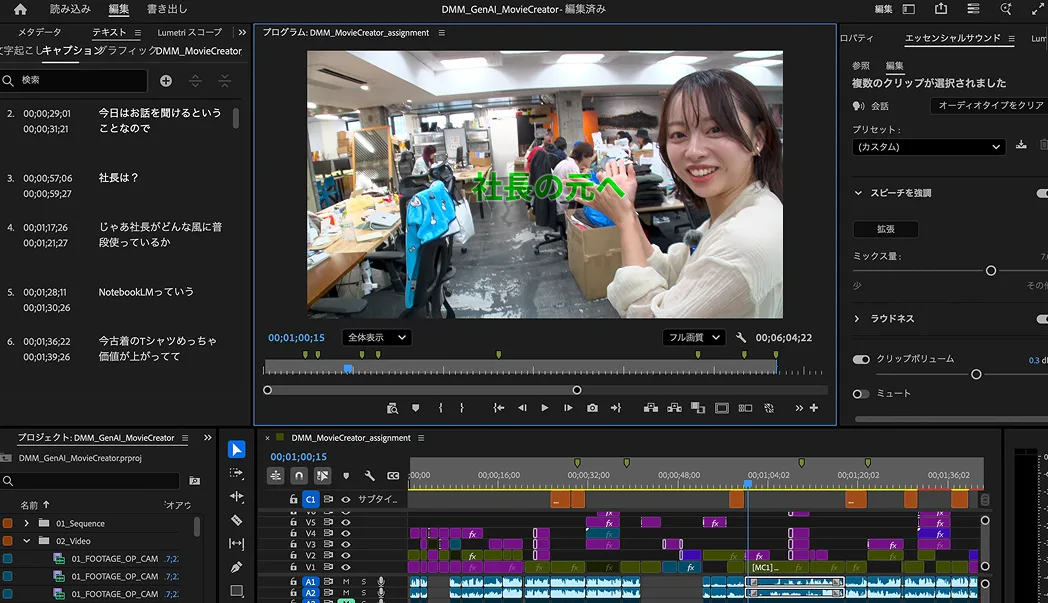Open Button Editor plus icon
Viewport: 1048px width, 603px height.
point(813,408)
